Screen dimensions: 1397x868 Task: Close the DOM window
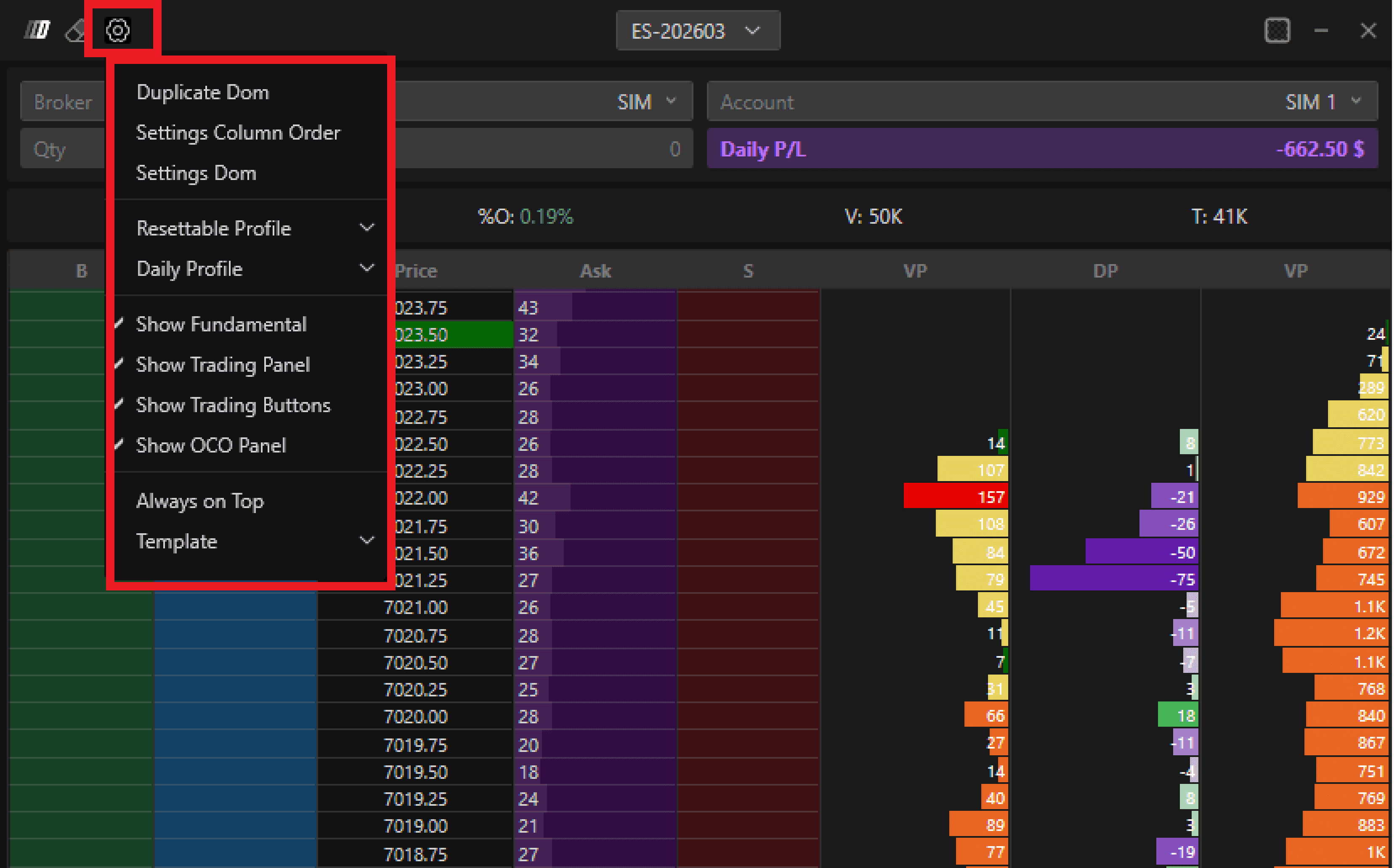[x=1368, y=30]
